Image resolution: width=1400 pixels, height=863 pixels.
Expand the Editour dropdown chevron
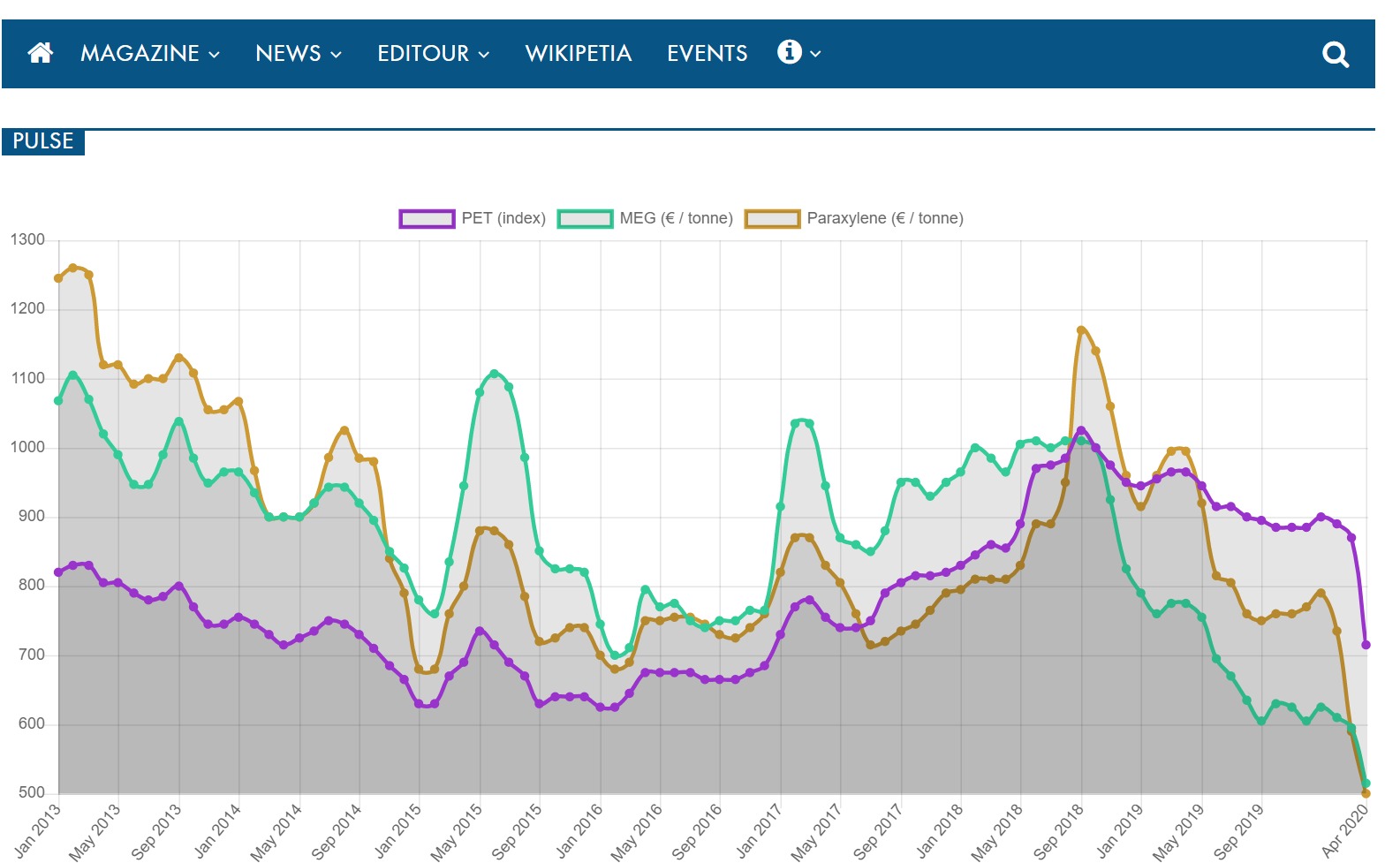click(484, 55)
